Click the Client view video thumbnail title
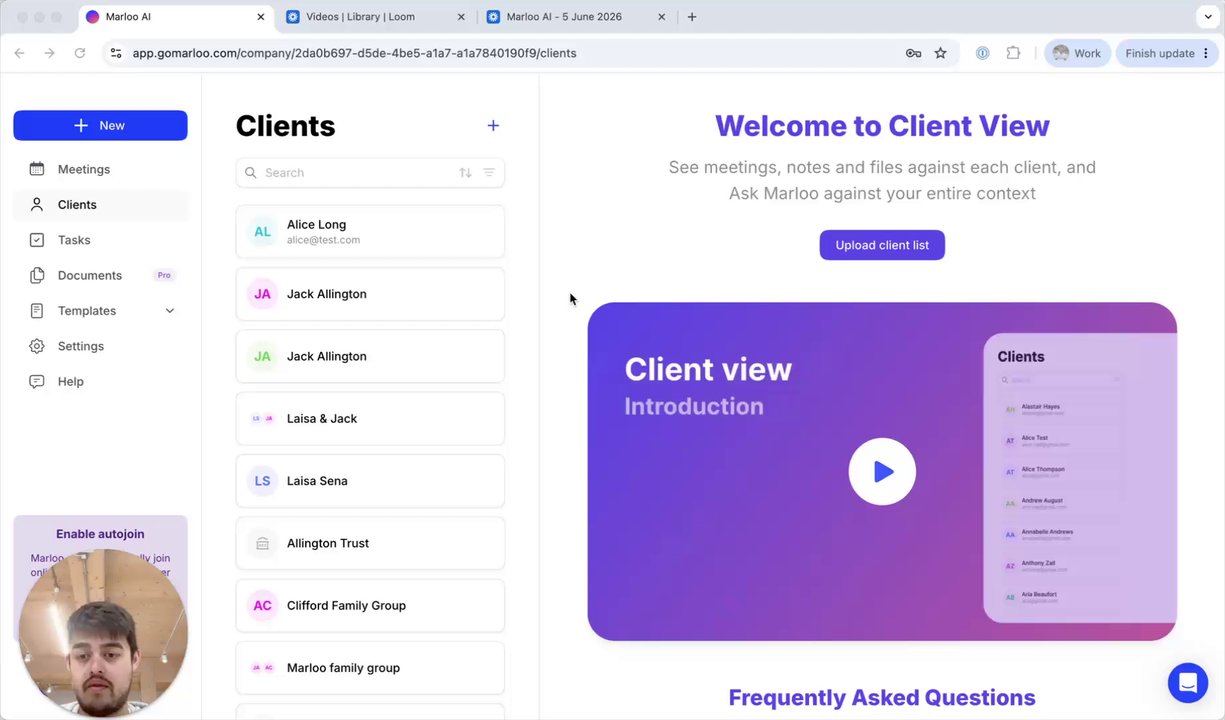 tap(708, 369)
